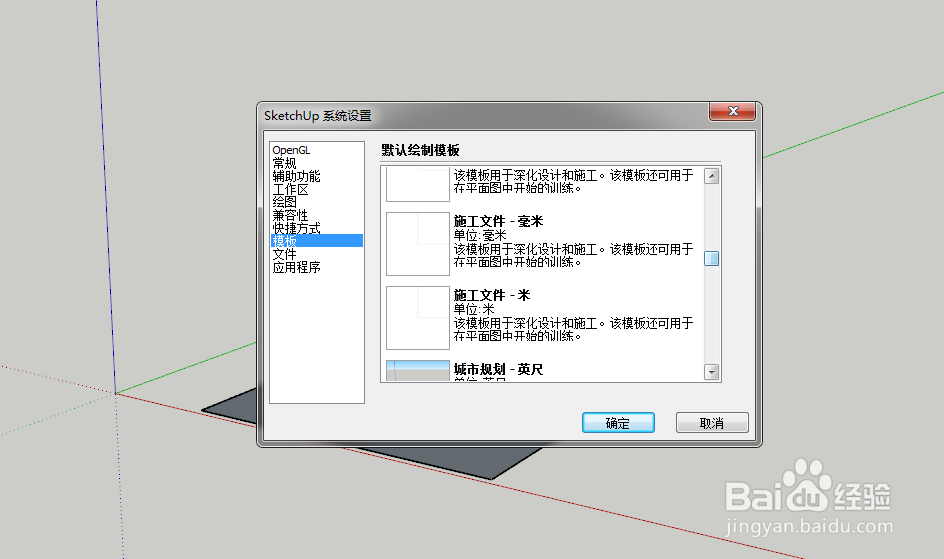Select OpenGL in the settings category list
944x559 pixels.
pos(291,150)
